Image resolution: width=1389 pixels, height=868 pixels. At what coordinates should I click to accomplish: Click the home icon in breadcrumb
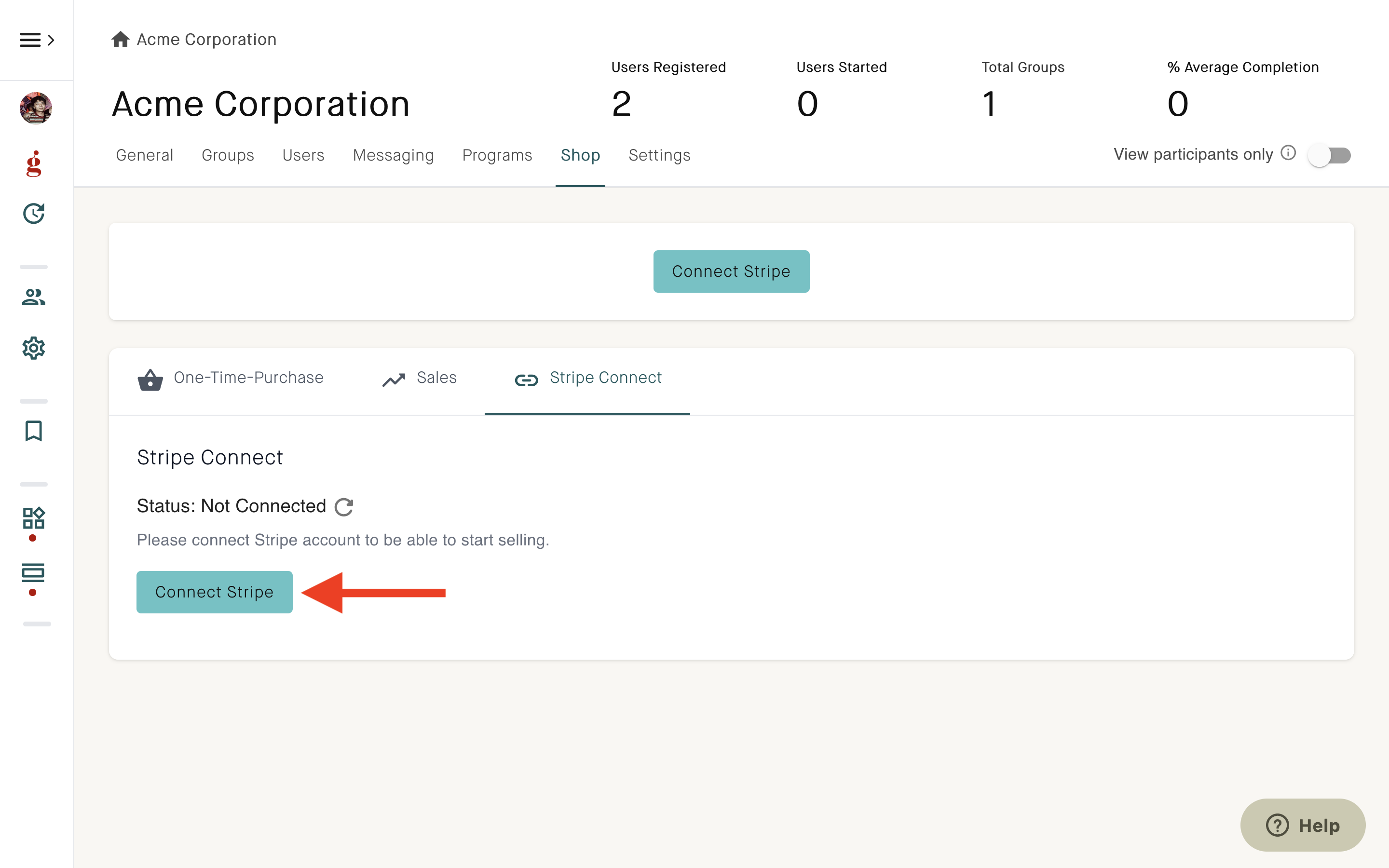click(x=120, y=40)
